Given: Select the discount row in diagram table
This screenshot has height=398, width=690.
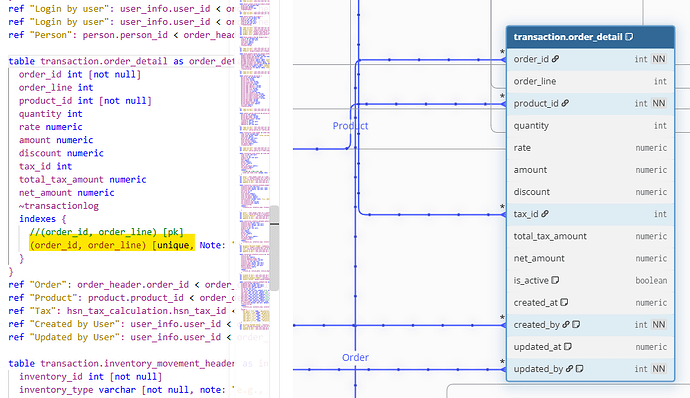Looking at the screenshot, I should coord(591,192).
